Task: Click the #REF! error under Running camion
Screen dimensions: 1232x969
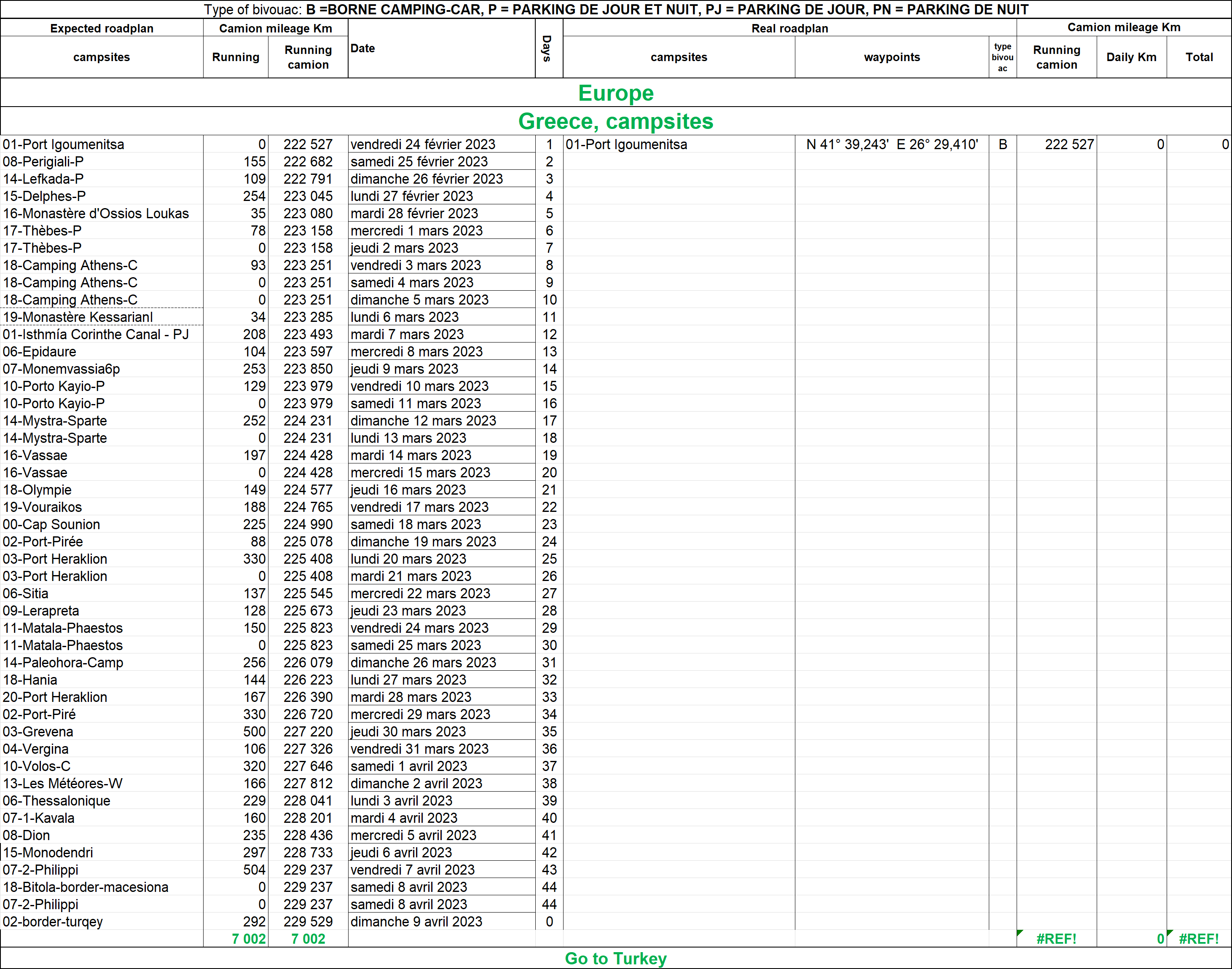Action: point(1056,939)
